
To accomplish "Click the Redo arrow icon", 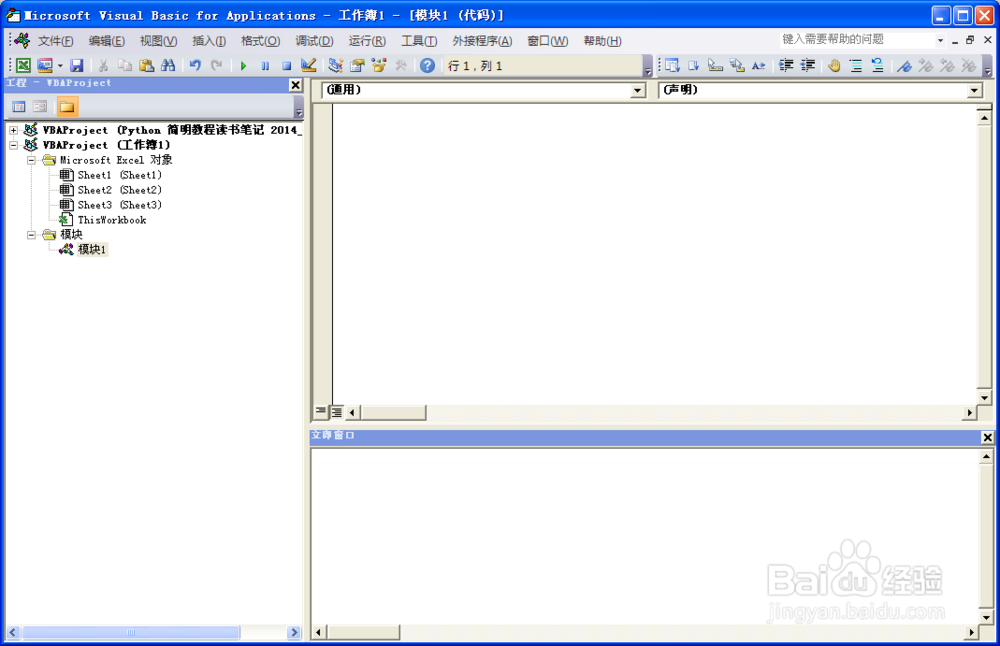I will 217,65.
